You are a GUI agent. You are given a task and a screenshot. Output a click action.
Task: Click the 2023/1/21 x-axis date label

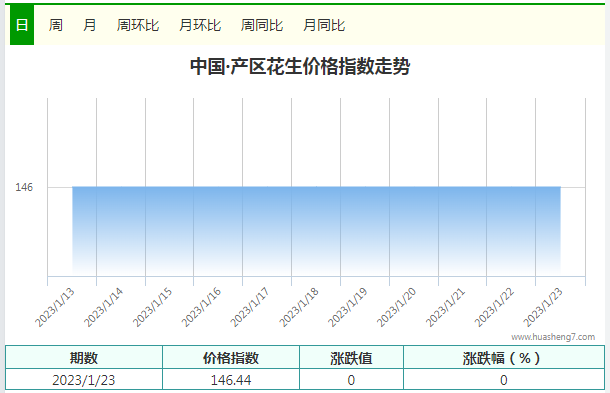[445, 307]
